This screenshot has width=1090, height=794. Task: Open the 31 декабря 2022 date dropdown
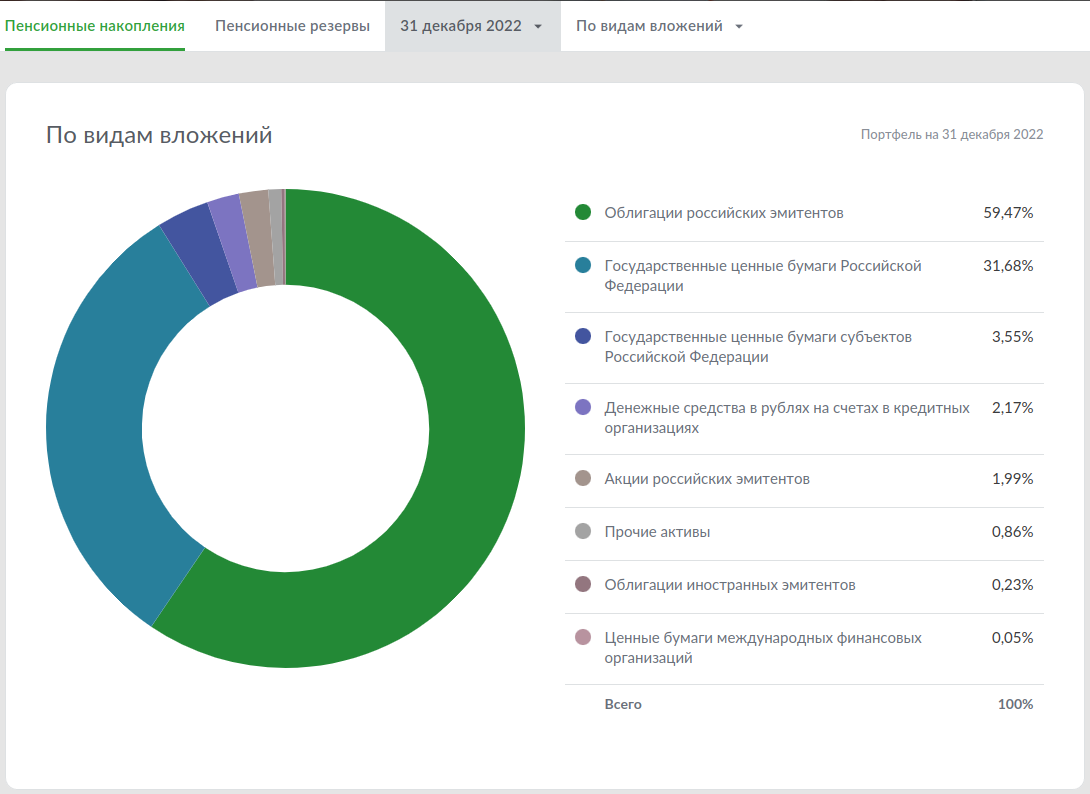(x=472, y=26)
